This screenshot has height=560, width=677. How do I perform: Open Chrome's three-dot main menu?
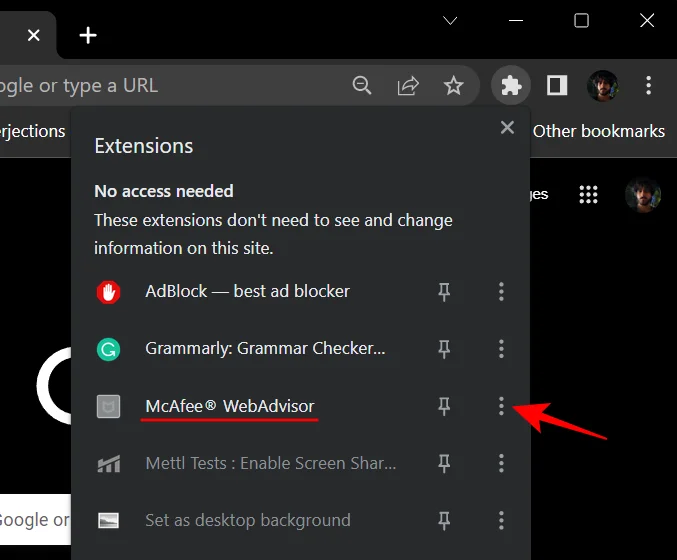pos(649,85)
